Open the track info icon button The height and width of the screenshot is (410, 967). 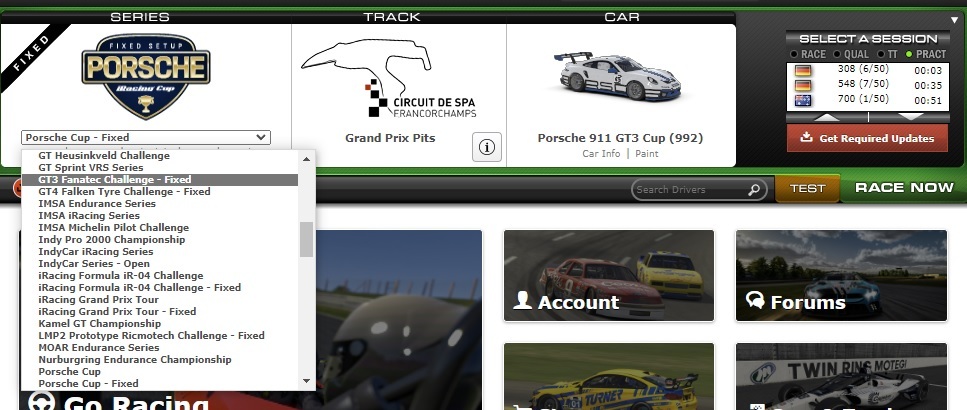(487, 147)
